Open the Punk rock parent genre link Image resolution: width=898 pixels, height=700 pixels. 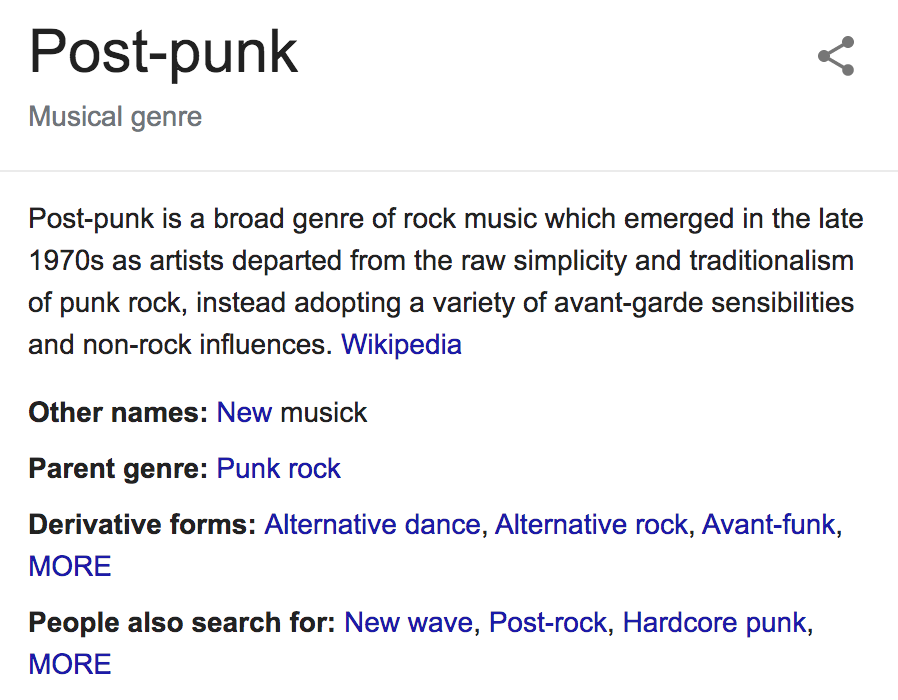pyautogui.click(x=279, y=469)
